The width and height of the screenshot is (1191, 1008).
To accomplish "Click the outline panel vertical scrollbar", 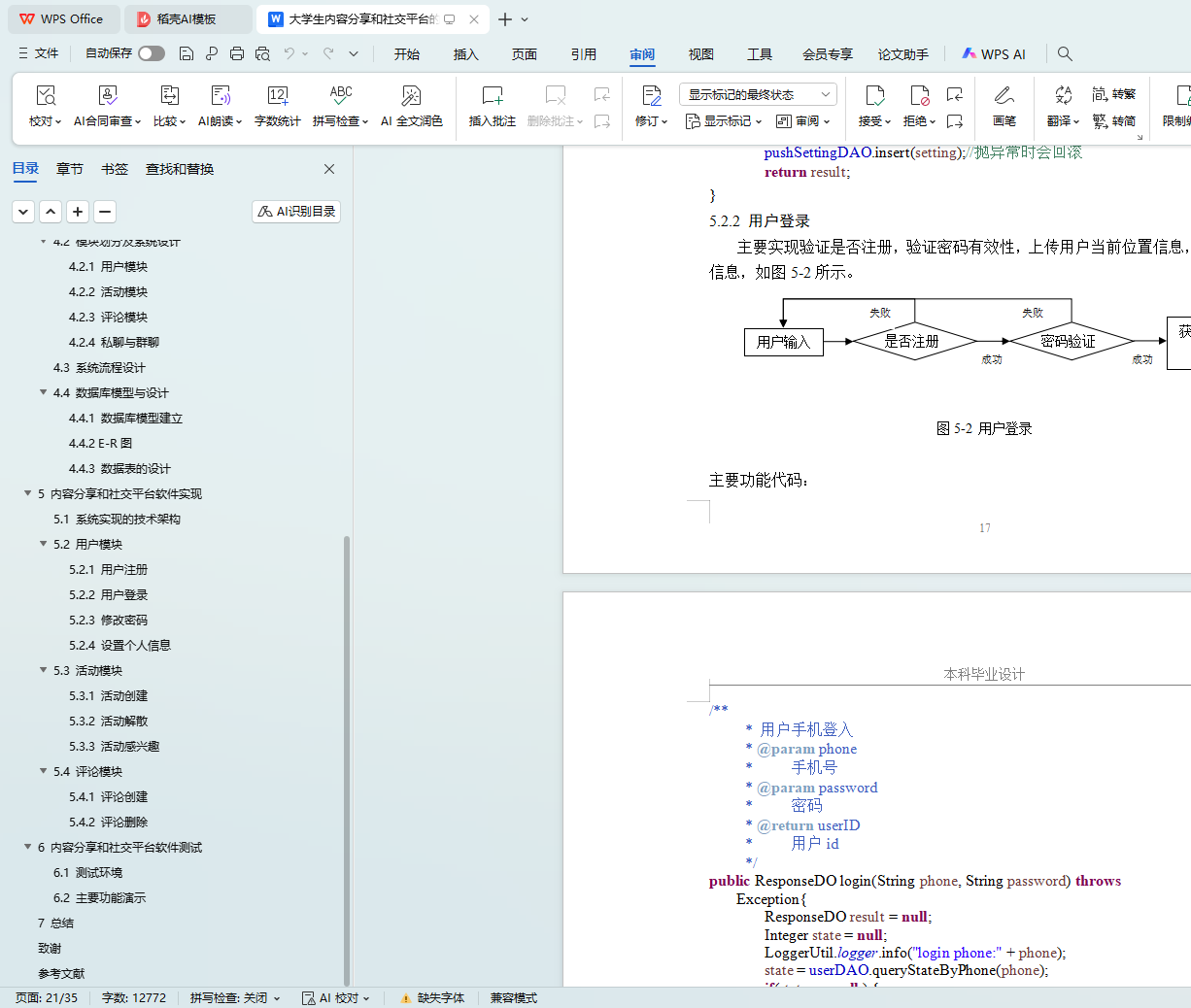I will 347,757.
